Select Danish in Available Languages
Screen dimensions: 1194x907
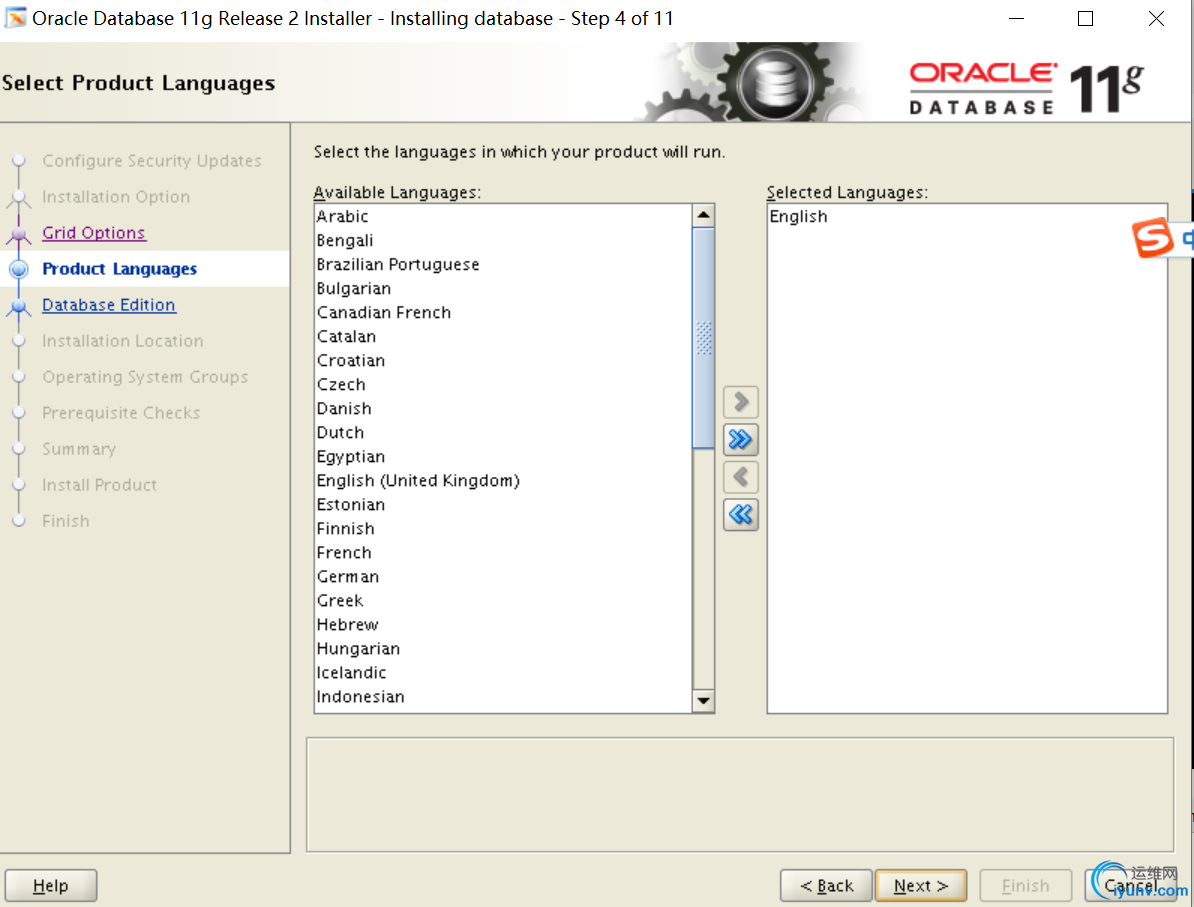tap(503, 408)
